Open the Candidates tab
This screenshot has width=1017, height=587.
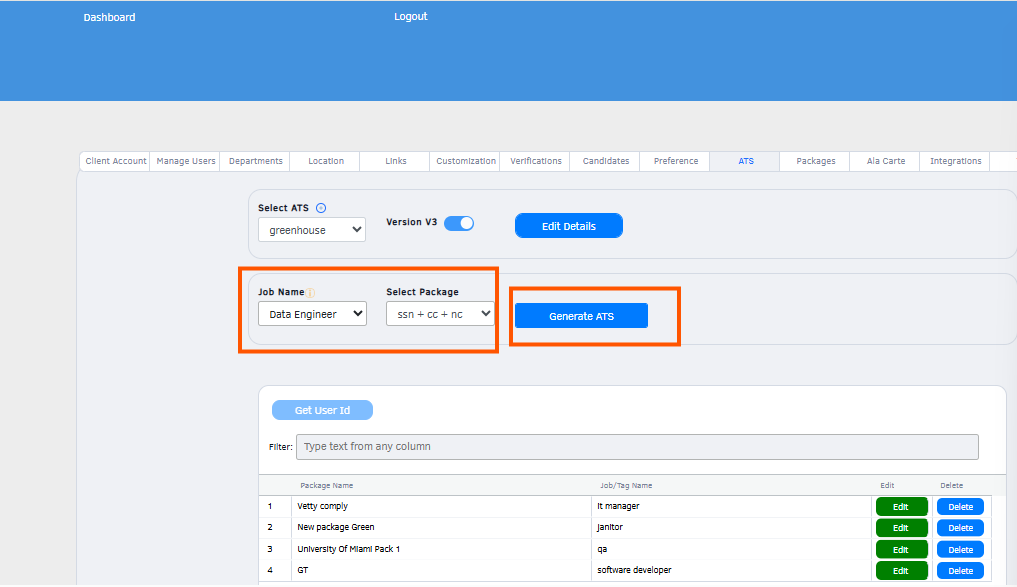605,161
